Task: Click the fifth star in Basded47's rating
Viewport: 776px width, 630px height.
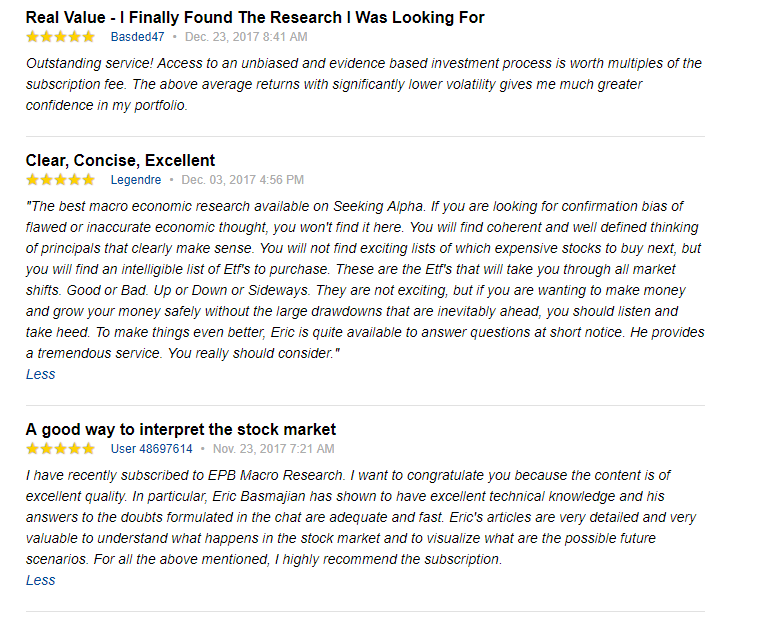Action: pos(89,37)
